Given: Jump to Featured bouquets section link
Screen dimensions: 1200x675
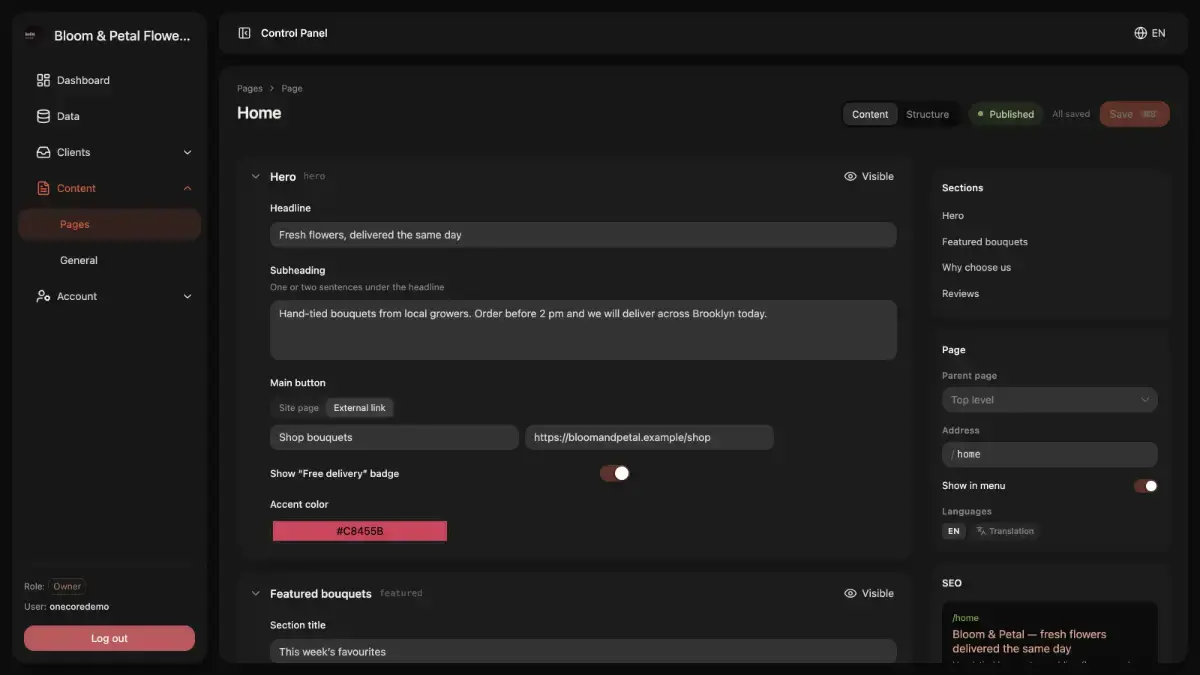Looking at the screenshot, I should tap(985, 242).
